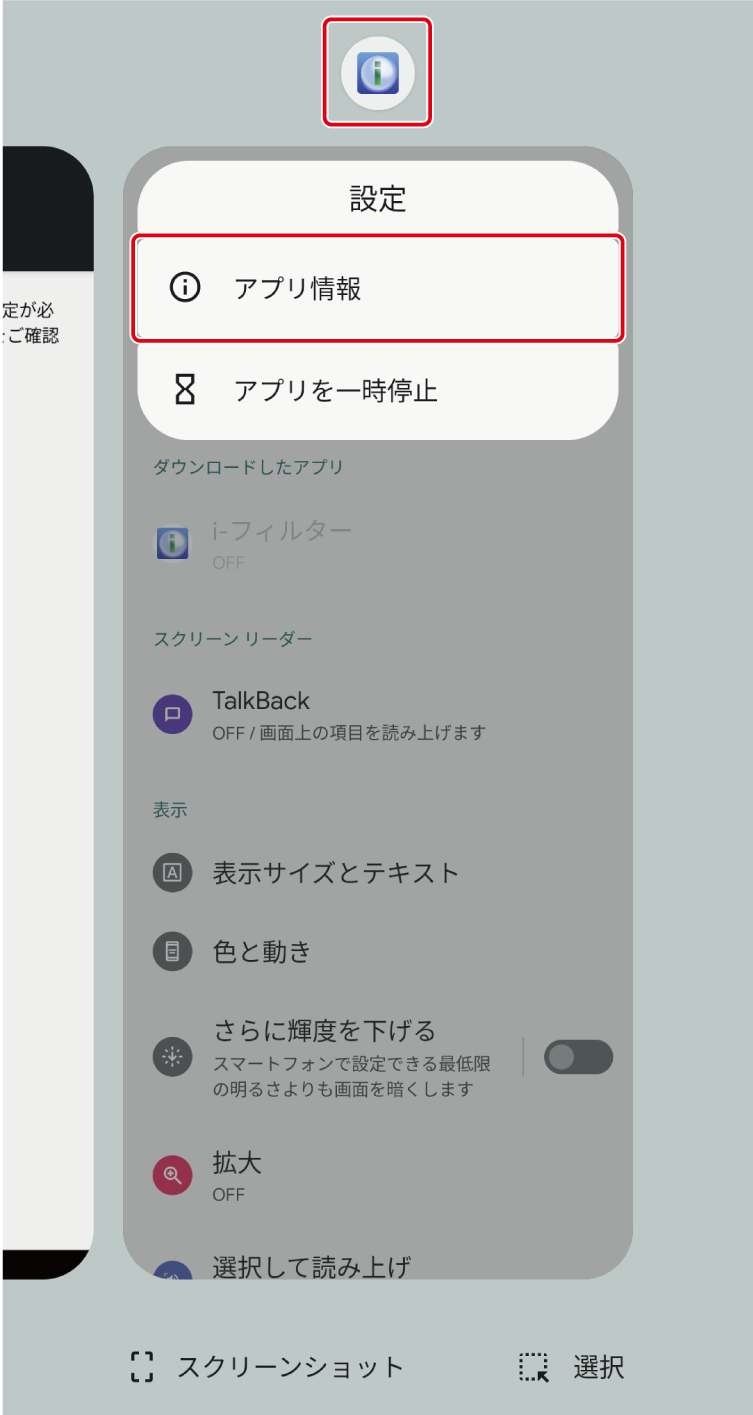Tap スクリーンショット button at bottom

pos(267,1367)
